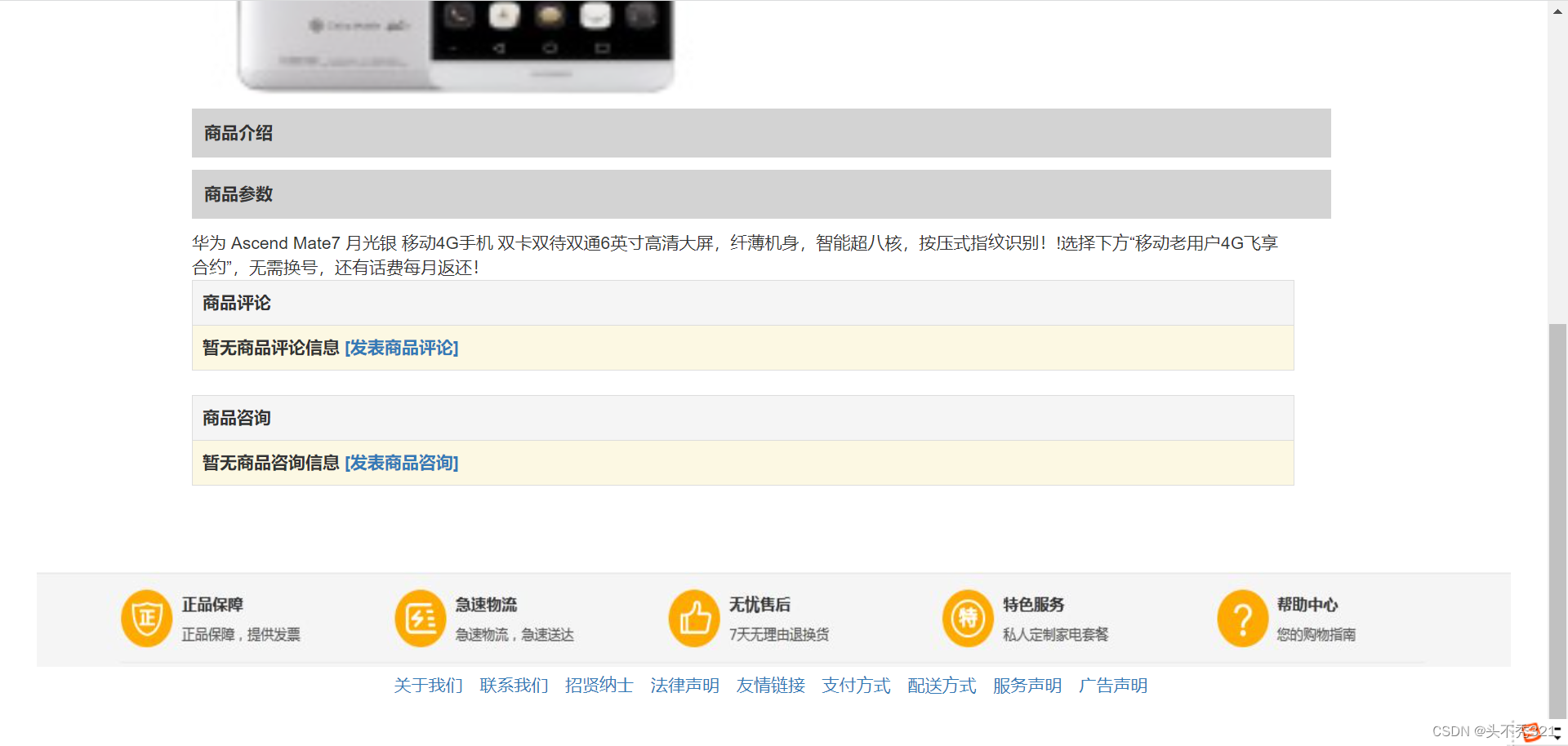Open the 友情链接 footer link

coord(771,686)
